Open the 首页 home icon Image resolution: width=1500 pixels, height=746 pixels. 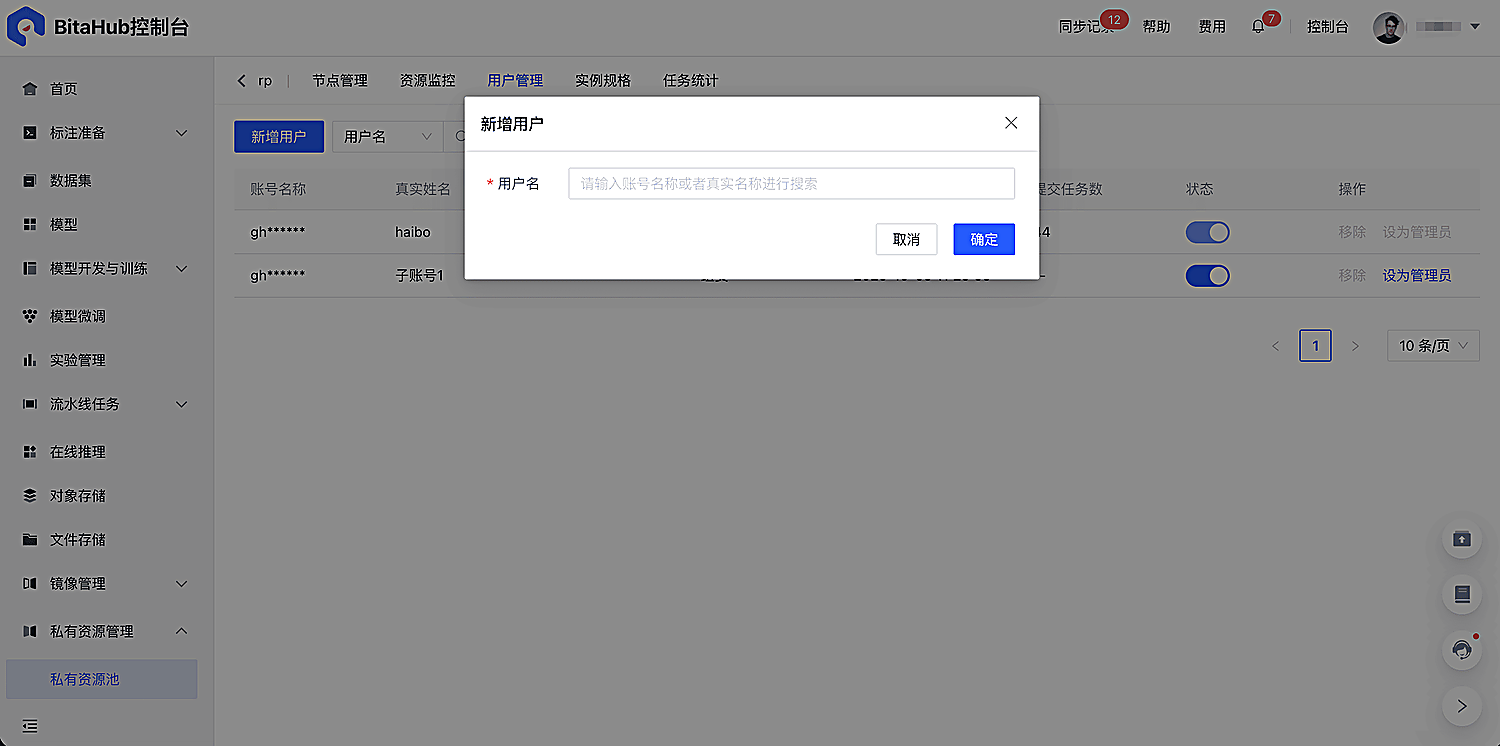tap(30, 89)
